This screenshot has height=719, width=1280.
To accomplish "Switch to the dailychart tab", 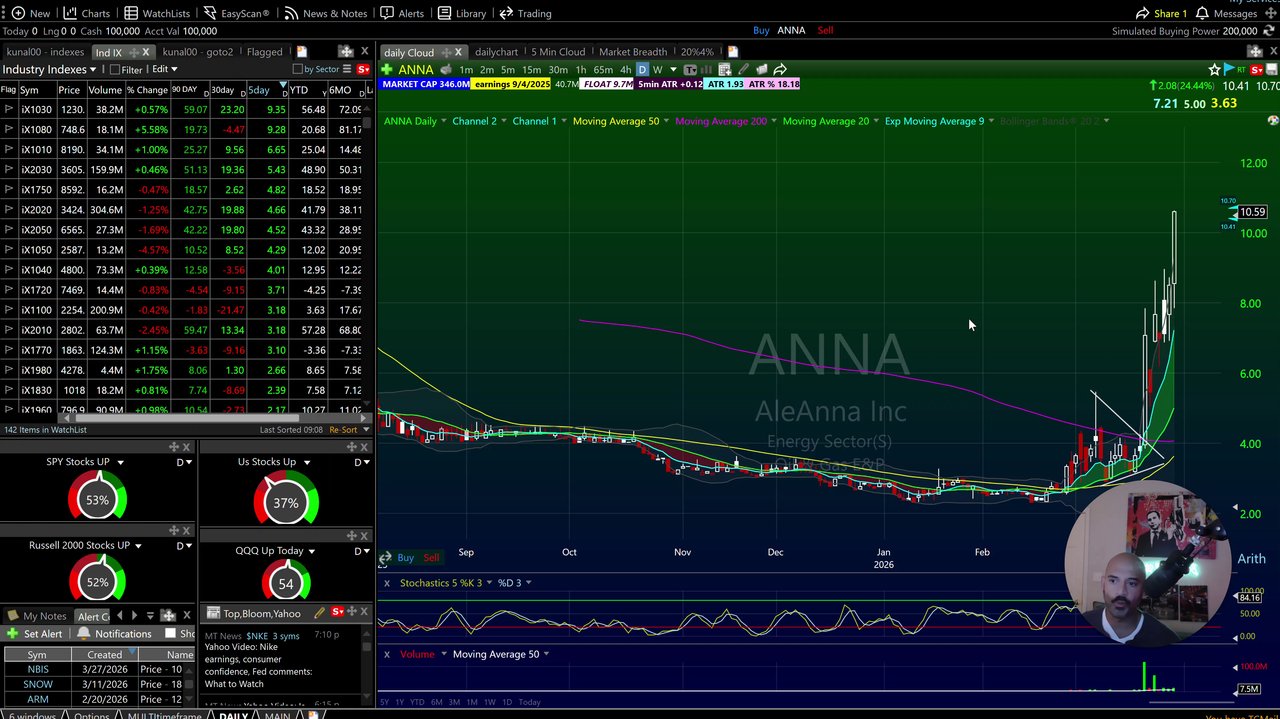I will (x=496, y=52).
